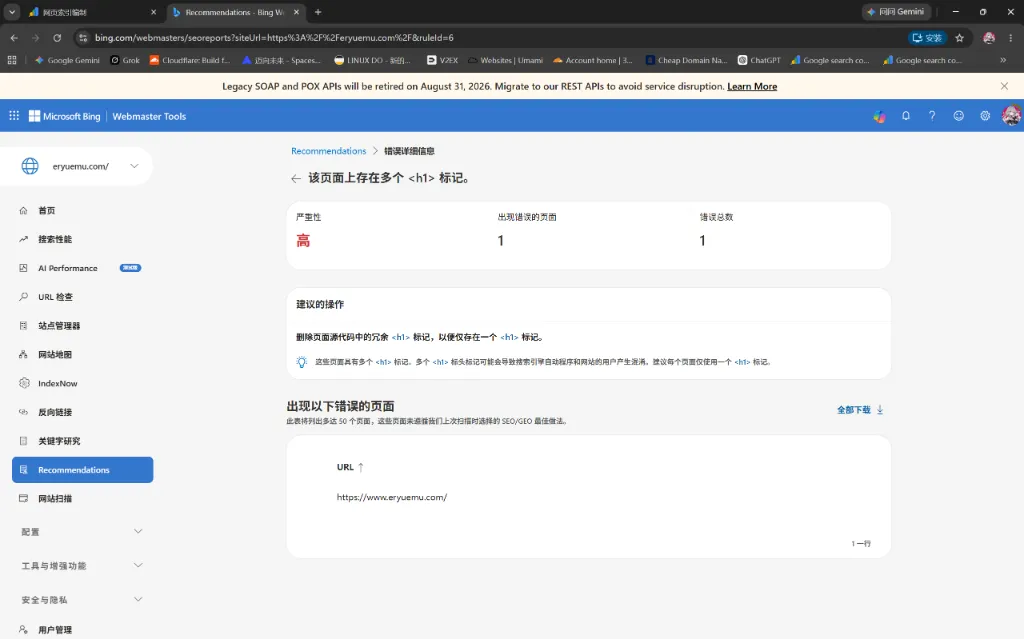Click the browser back arrow
Image resolution: width=1024 pixels, height=639 pixels.
click(14, 38)
